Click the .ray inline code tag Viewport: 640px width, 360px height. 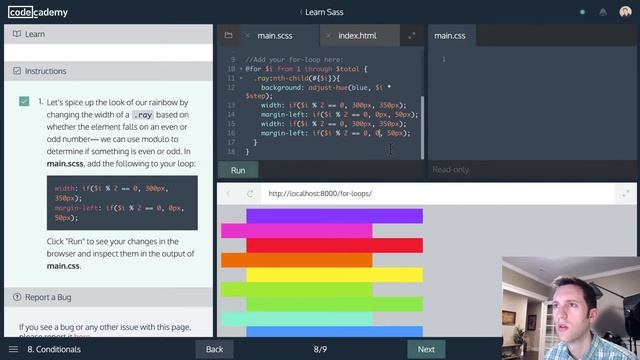point(142,115)
